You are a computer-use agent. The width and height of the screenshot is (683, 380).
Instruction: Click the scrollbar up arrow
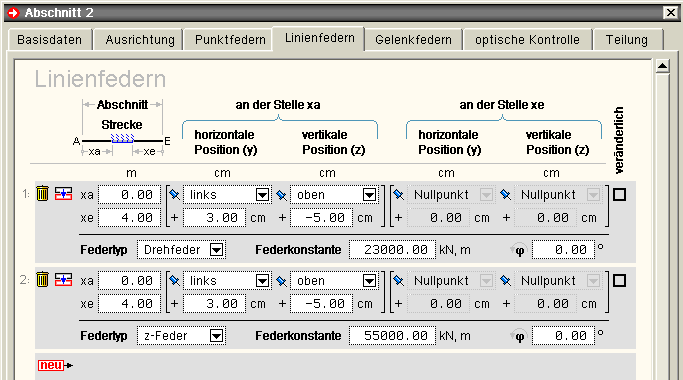[663, 67]
